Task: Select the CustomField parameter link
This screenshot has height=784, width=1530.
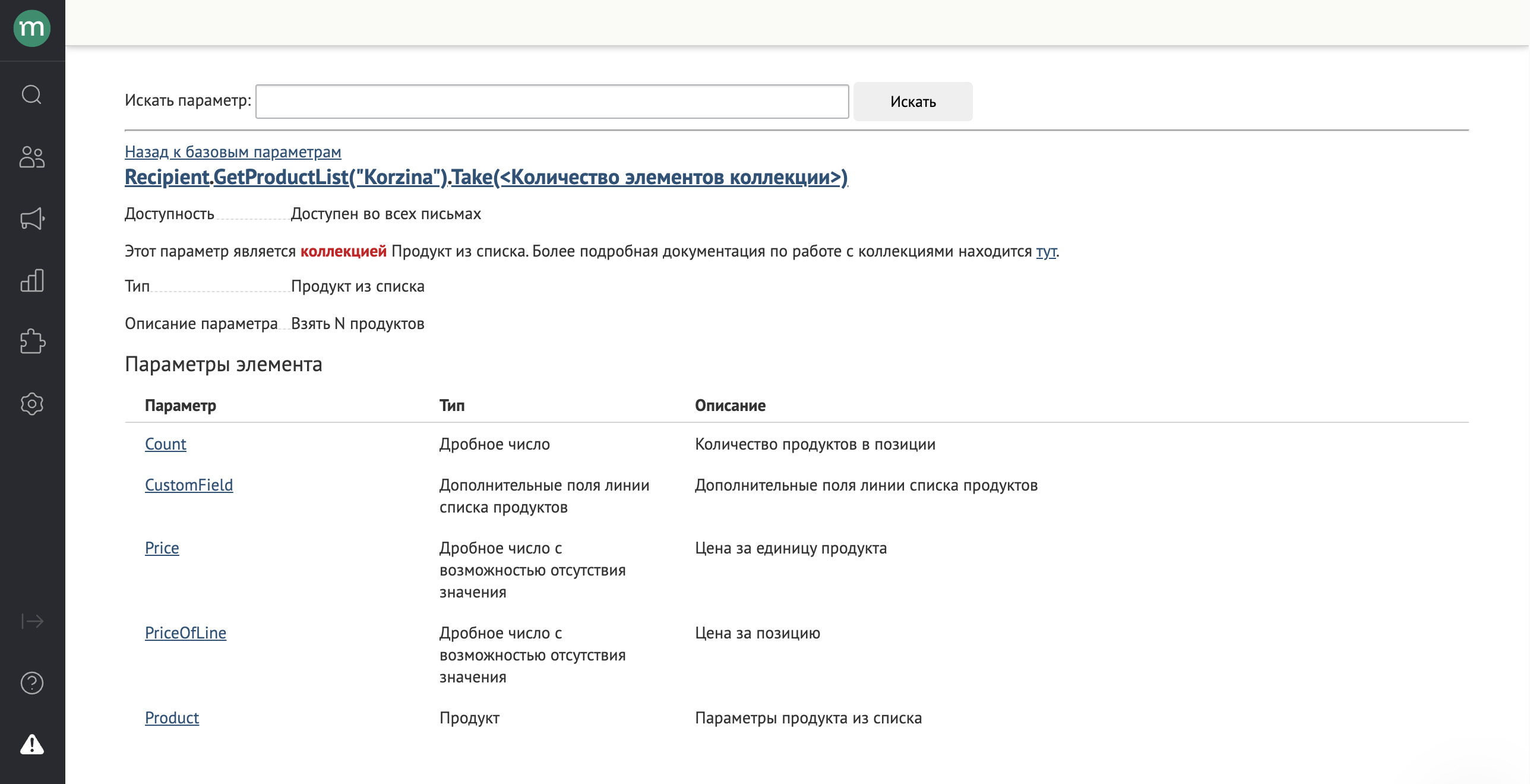Action: click(189, 485)
